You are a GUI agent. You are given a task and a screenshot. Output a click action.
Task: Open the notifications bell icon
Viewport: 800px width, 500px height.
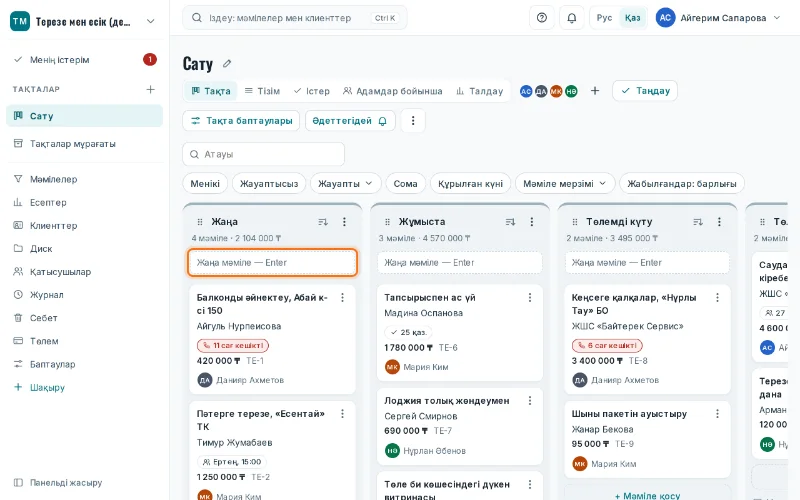tap(571, 18)
